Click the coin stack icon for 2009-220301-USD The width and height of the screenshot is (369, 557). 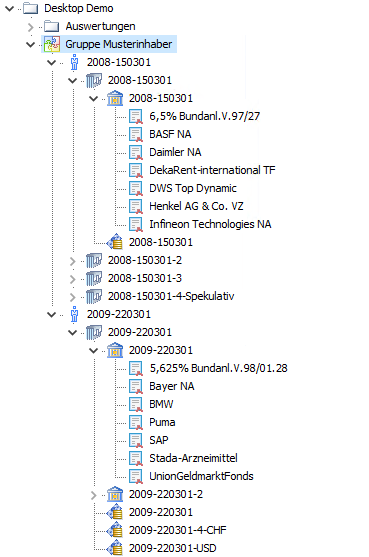point(115,548)
